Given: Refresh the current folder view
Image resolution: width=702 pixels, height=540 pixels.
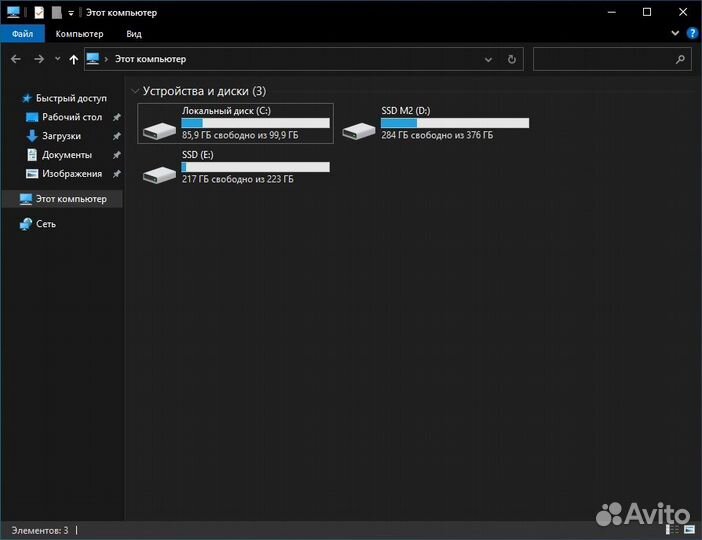Looking at the screenshot, I should click(x=512, y=59).
